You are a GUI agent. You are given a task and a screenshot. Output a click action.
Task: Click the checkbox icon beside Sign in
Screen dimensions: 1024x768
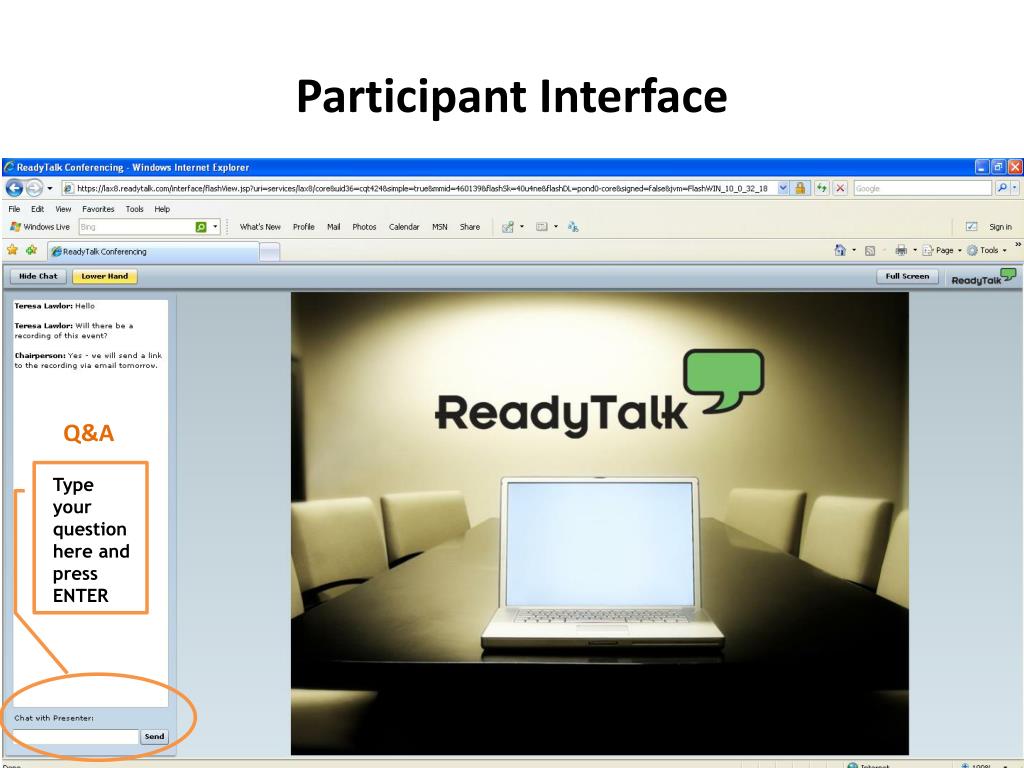coord(971,226)
